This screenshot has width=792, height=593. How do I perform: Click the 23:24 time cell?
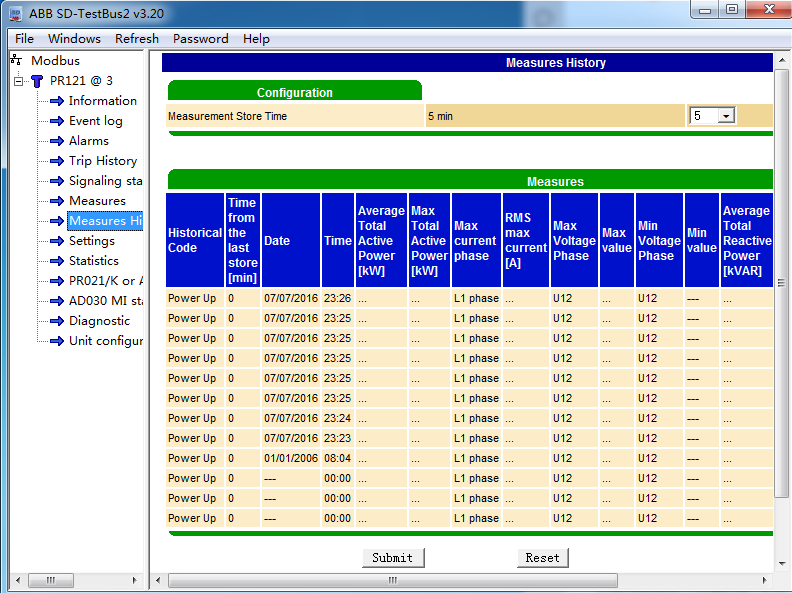(338, 418)
